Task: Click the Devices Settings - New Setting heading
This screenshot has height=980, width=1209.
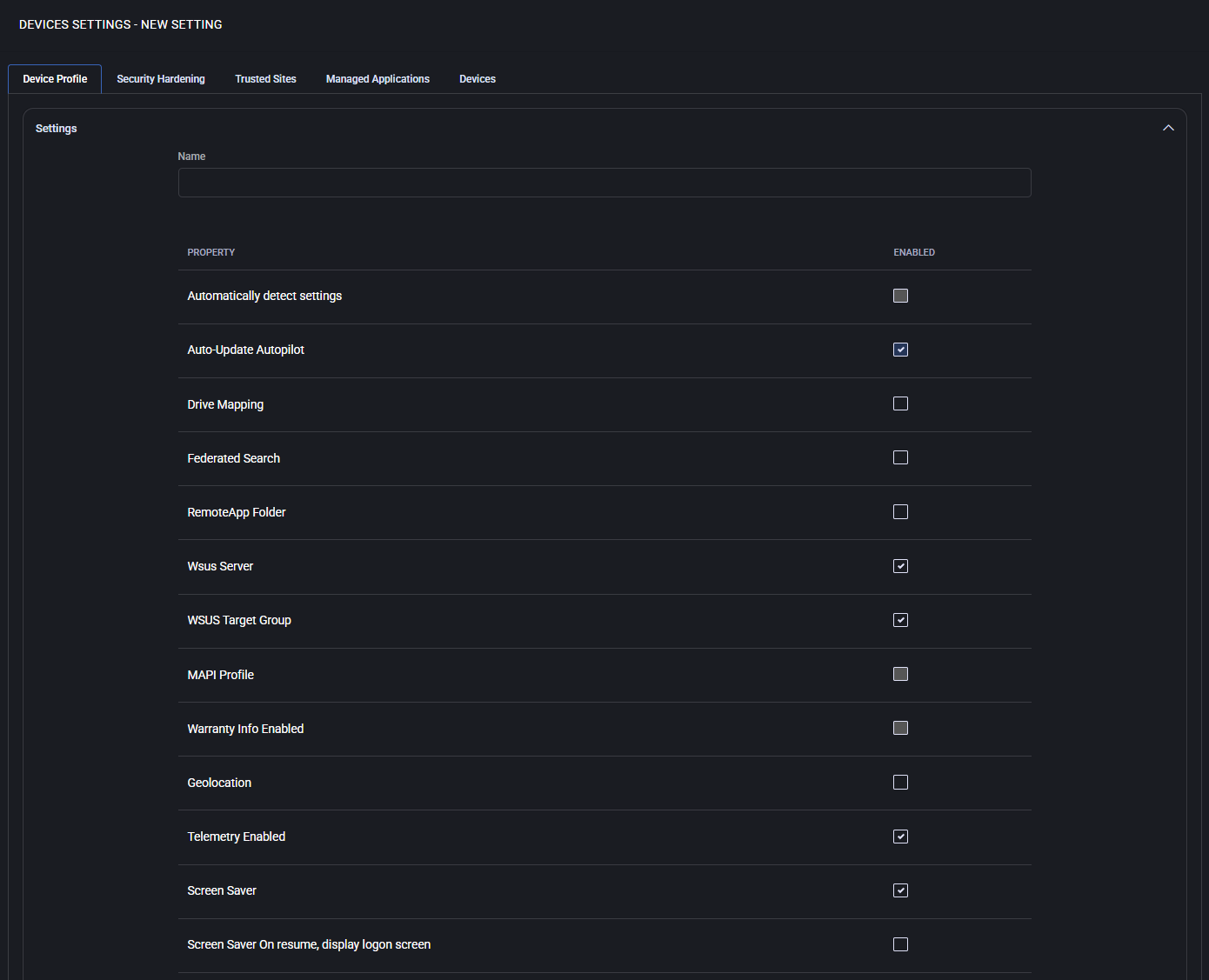Action: [121, 24]
